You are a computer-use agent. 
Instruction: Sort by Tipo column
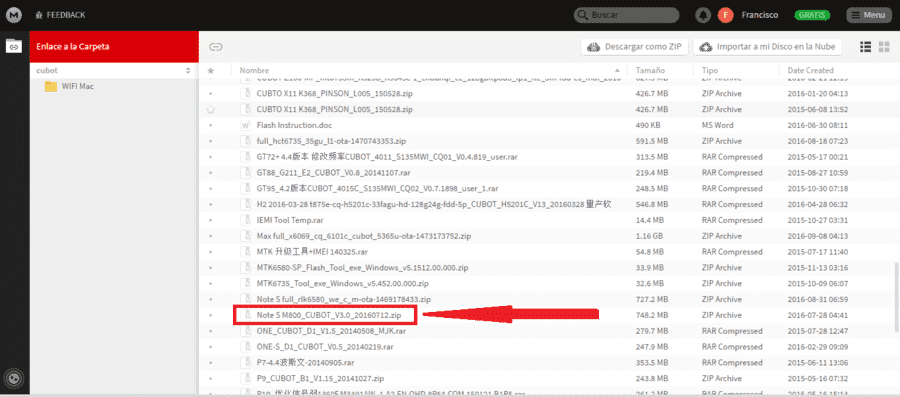point(710,71)
